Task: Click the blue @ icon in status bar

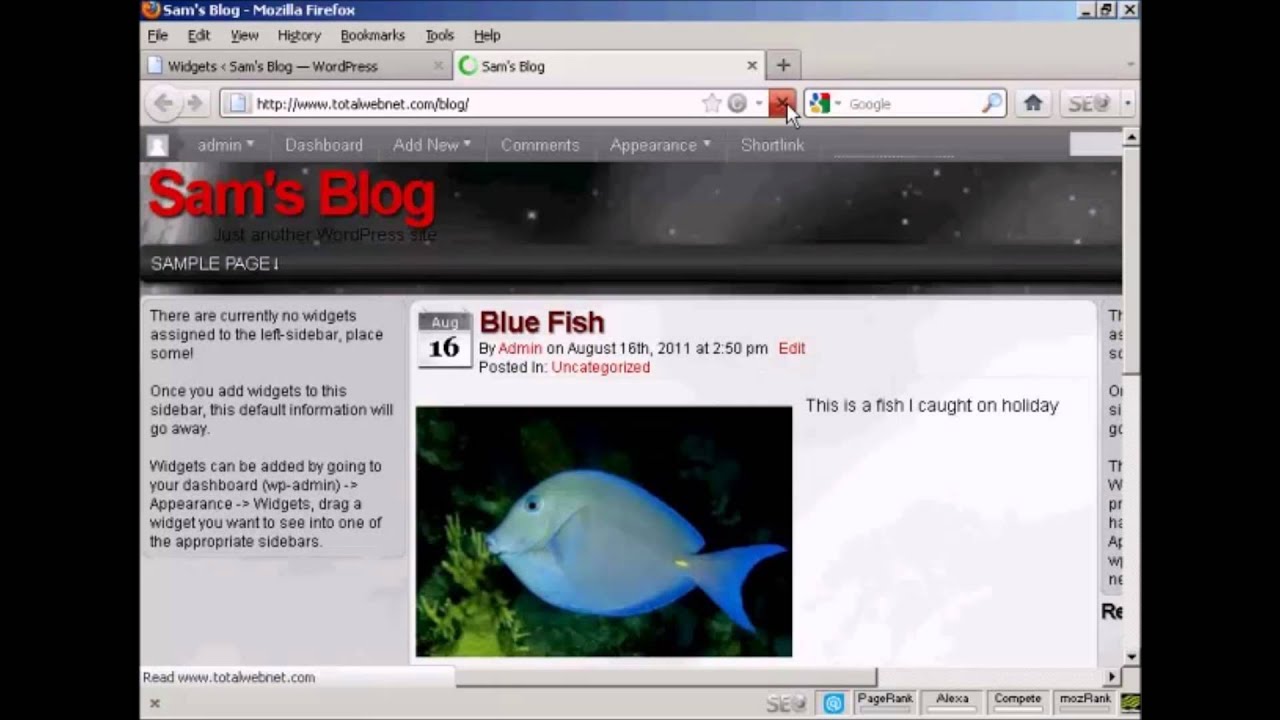Action: click(834, 704)
